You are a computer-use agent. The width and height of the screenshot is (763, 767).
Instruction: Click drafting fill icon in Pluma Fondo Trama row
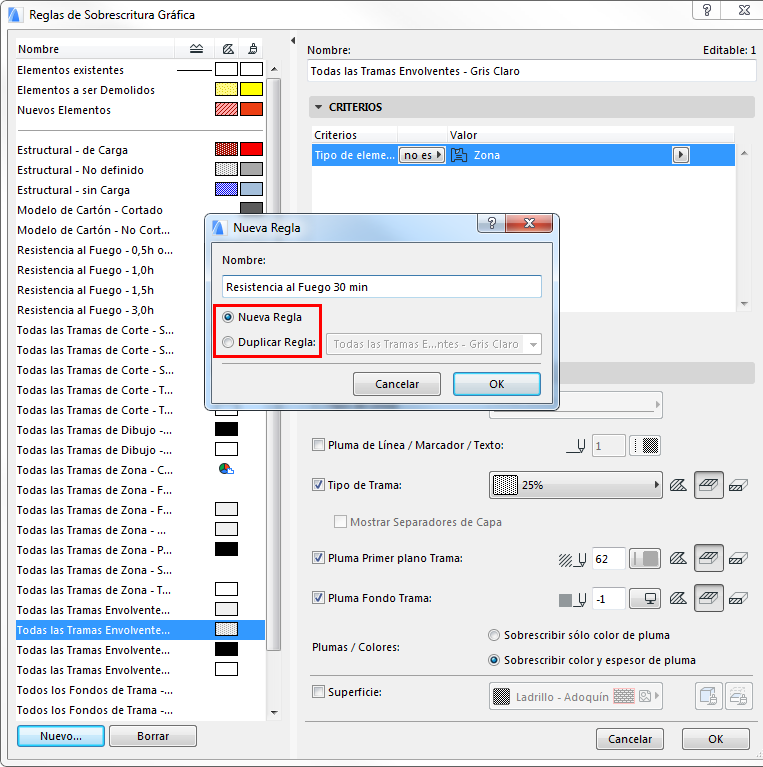click(678, 598)
